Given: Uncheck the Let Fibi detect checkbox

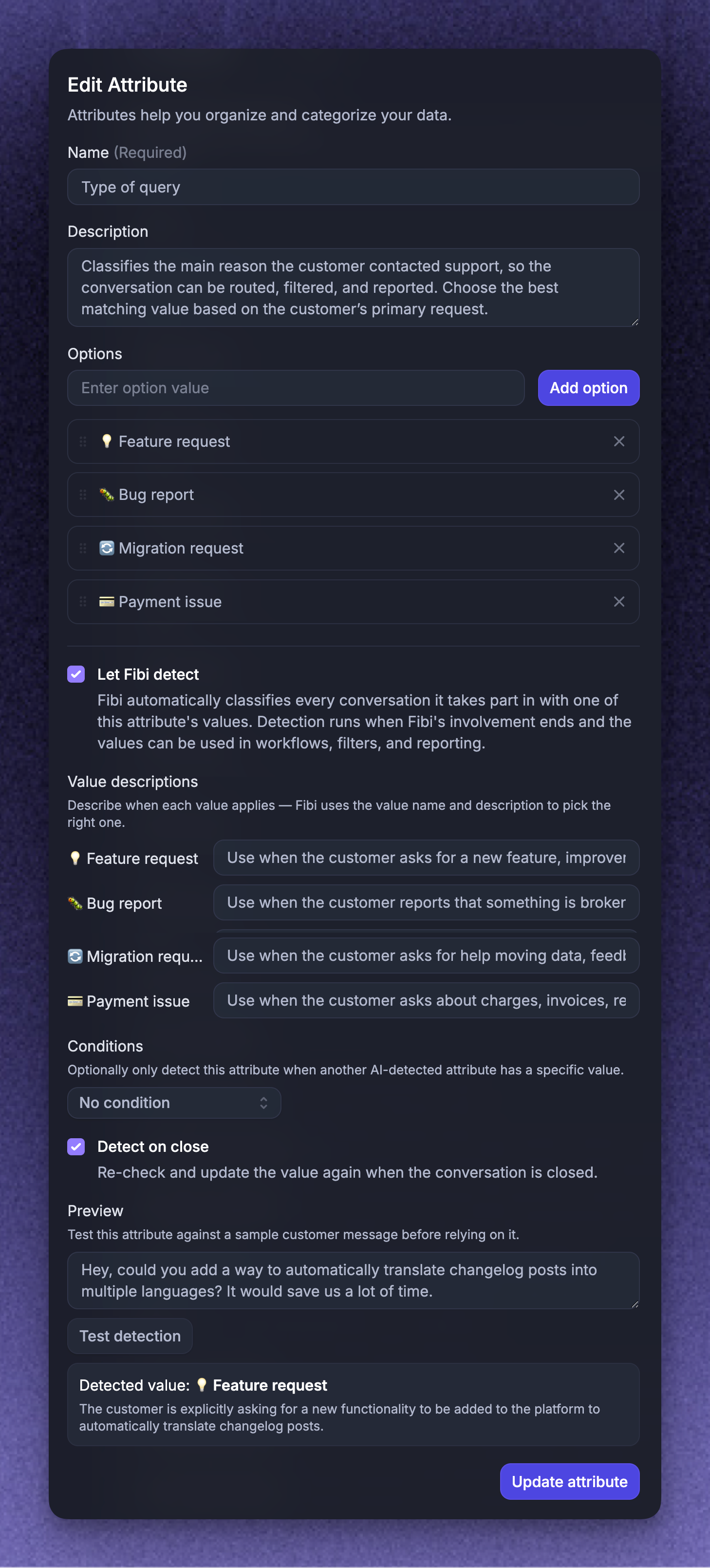Looking at the screenshot, I should (x=76, y=674).
